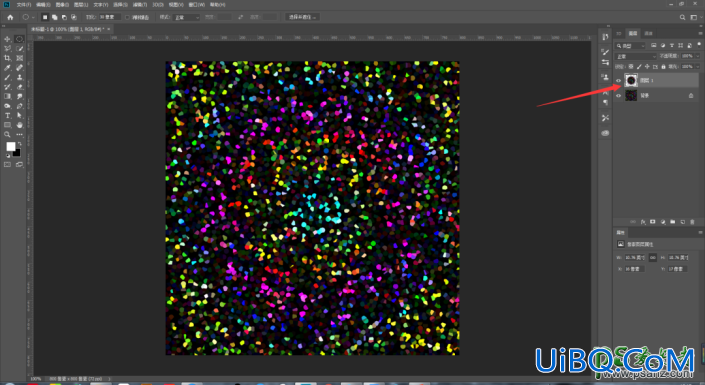The width and height of the screenshot is (705, 385).
Task: Reset default foreground and background colors
Action: 7,156
